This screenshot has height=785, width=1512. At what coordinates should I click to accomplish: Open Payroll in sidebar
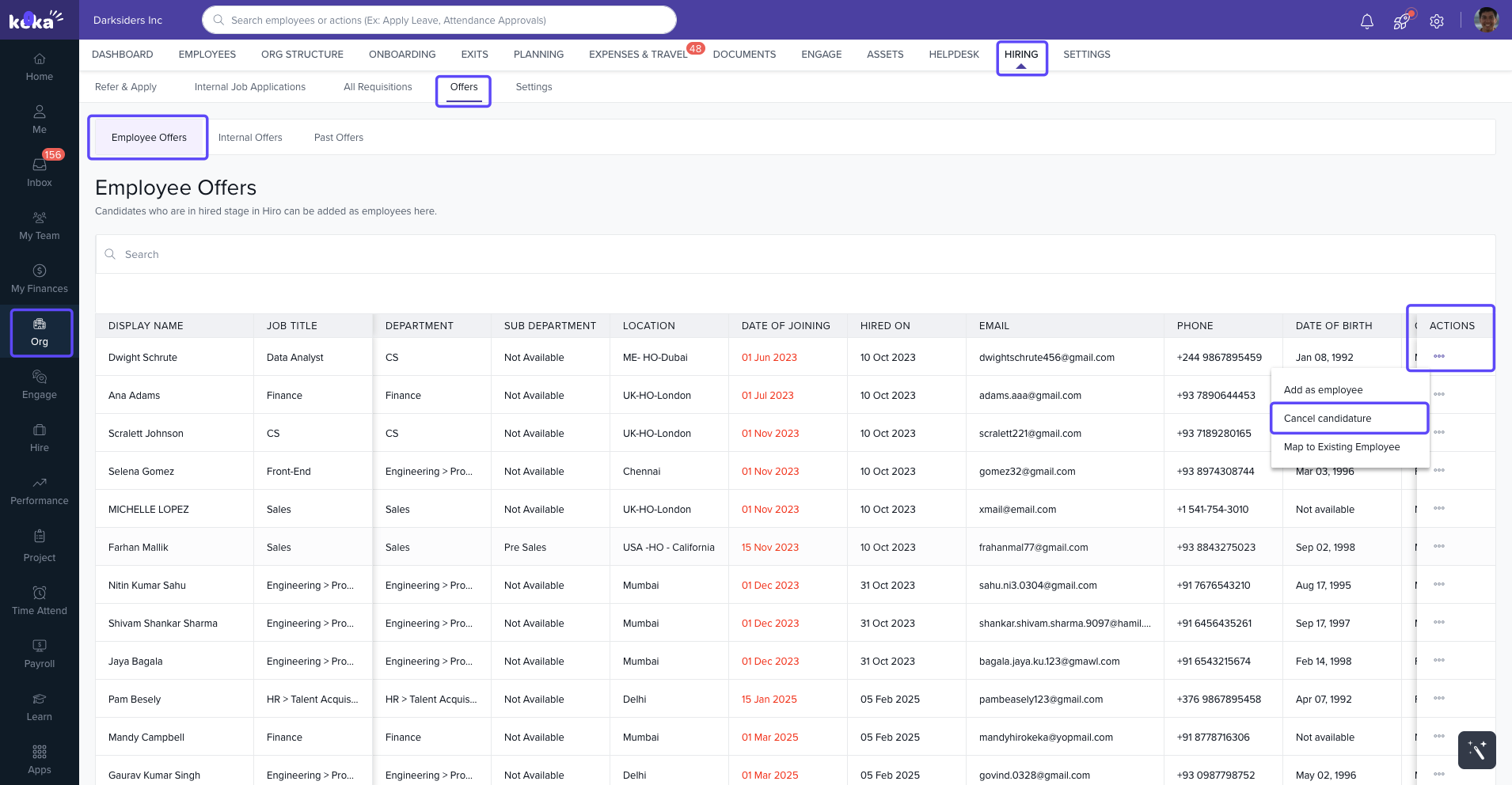tap(40, 654)
